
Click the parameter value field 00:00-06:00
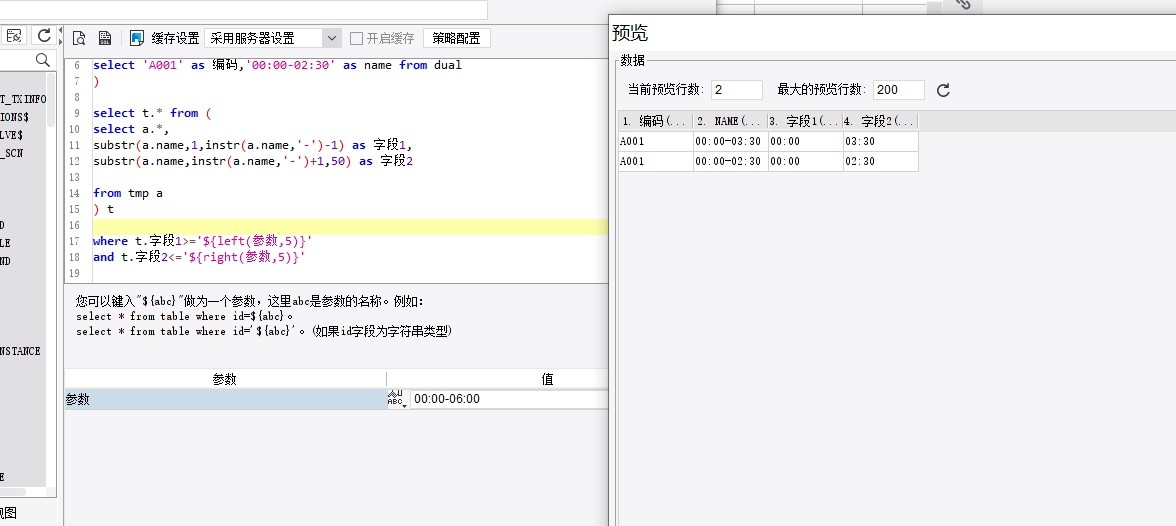(x=508, y=399)
